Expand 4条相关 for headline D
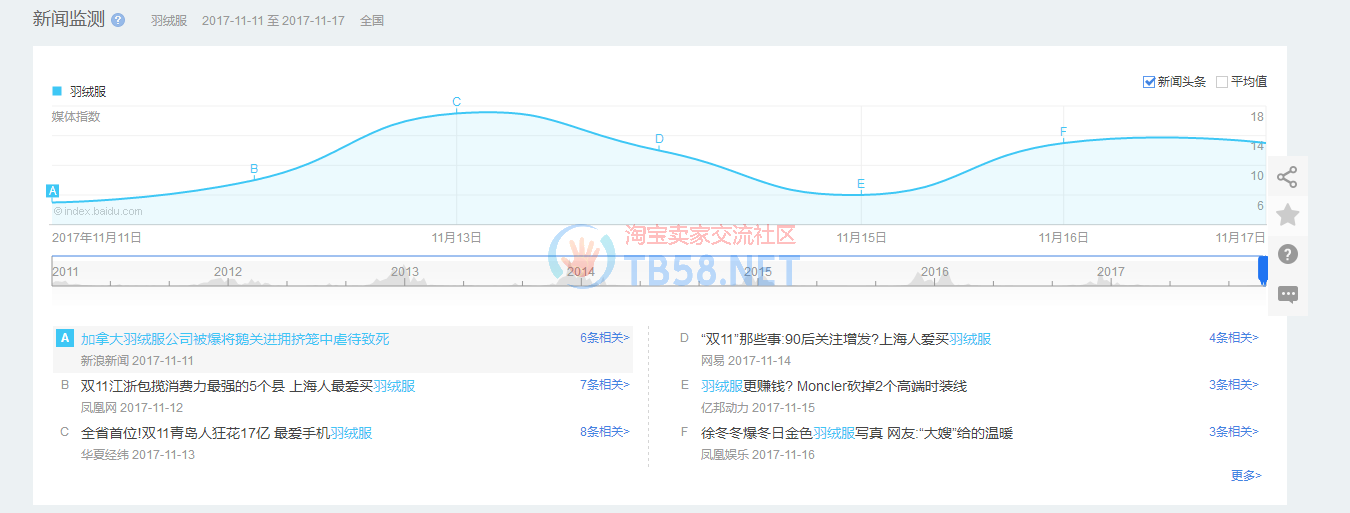The width and height of the screenshot is (1350, 513). 1233,338
